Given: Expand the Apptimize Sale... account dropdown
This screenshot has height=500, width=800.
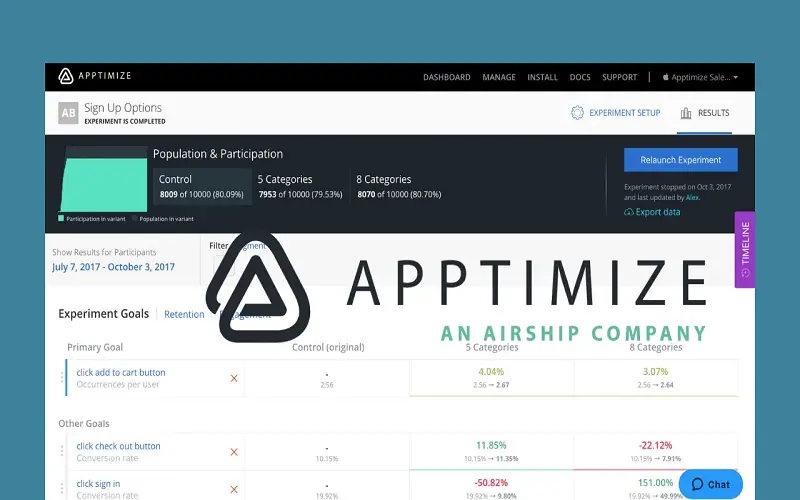Looking at the screenshot, I should tap(701, 77).
